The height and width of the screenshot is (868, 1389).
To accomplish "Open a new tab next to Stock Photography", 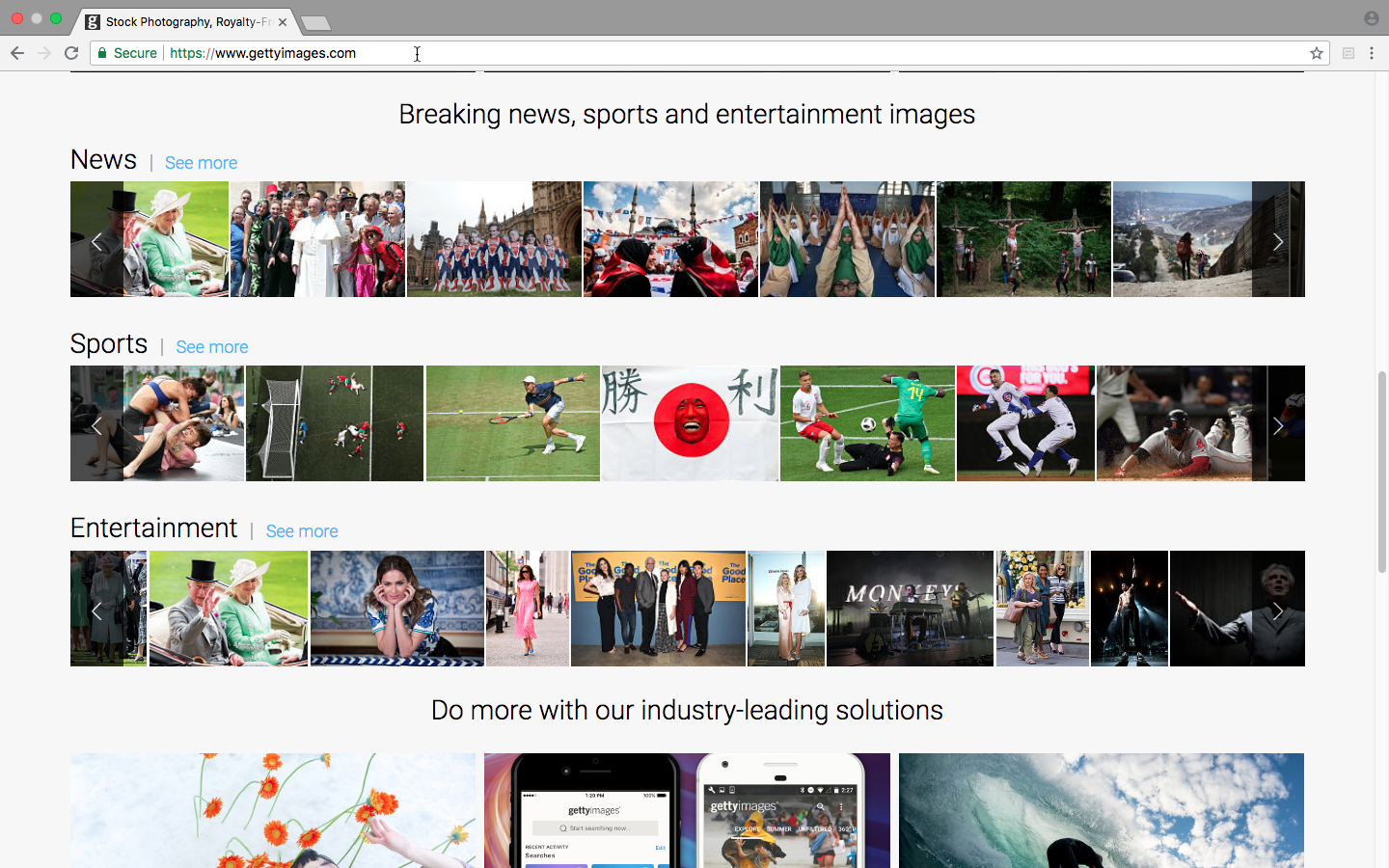I will tap(315, 22).
